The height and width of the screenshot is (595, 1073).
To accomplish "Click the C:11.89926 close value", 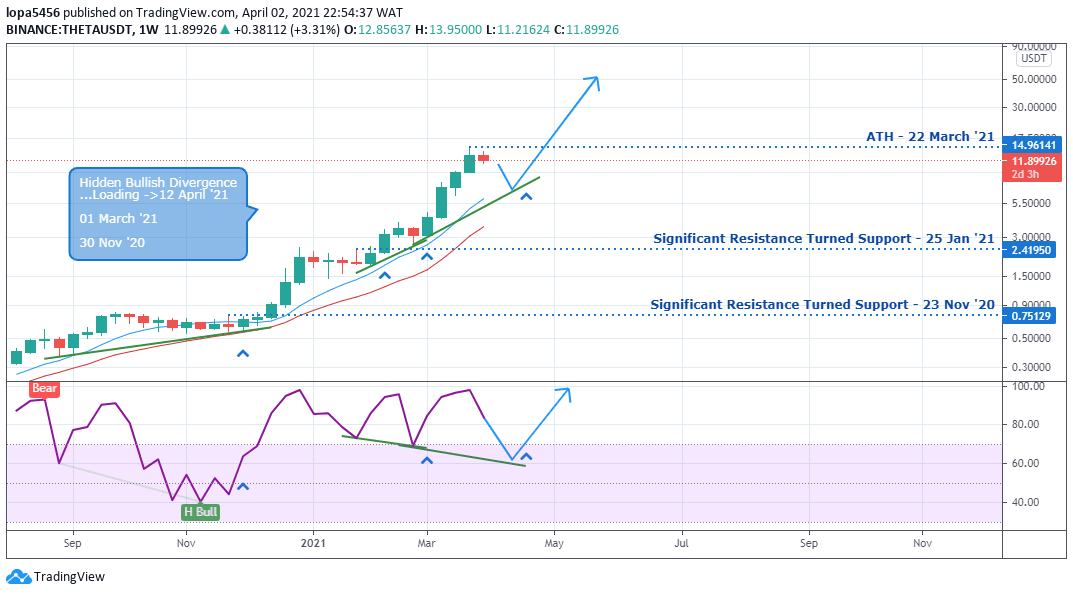I will (x=586, y=29).
